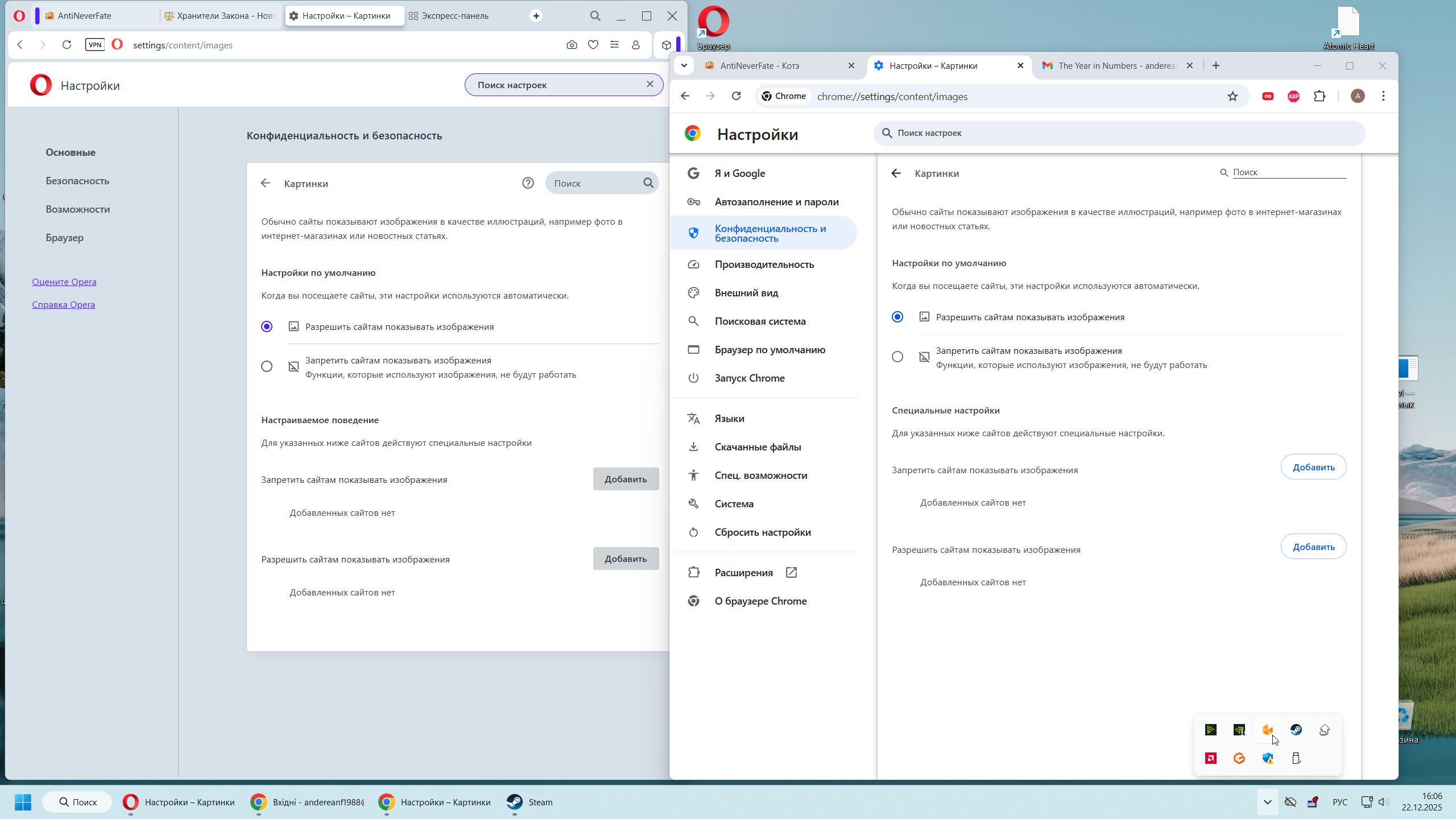Select Chrome allow images radio button
This screenshot has width=1456, height=819.
[x=897, y=317]
